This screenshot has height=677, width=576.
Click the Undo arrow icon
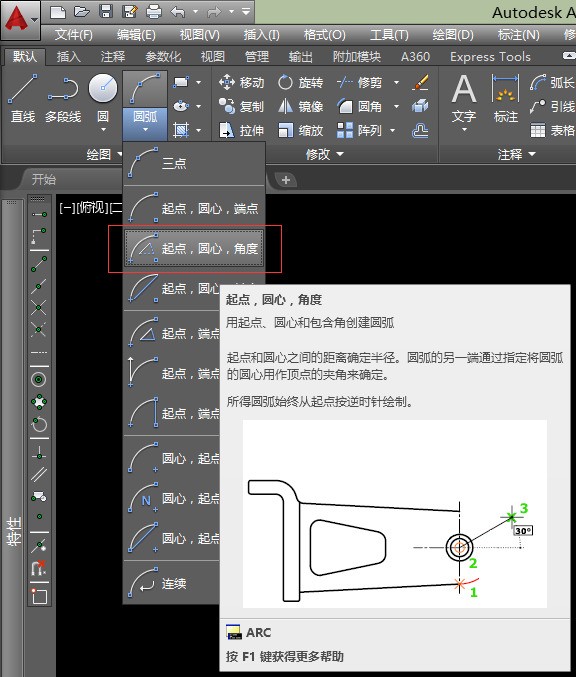pos(178,12)
